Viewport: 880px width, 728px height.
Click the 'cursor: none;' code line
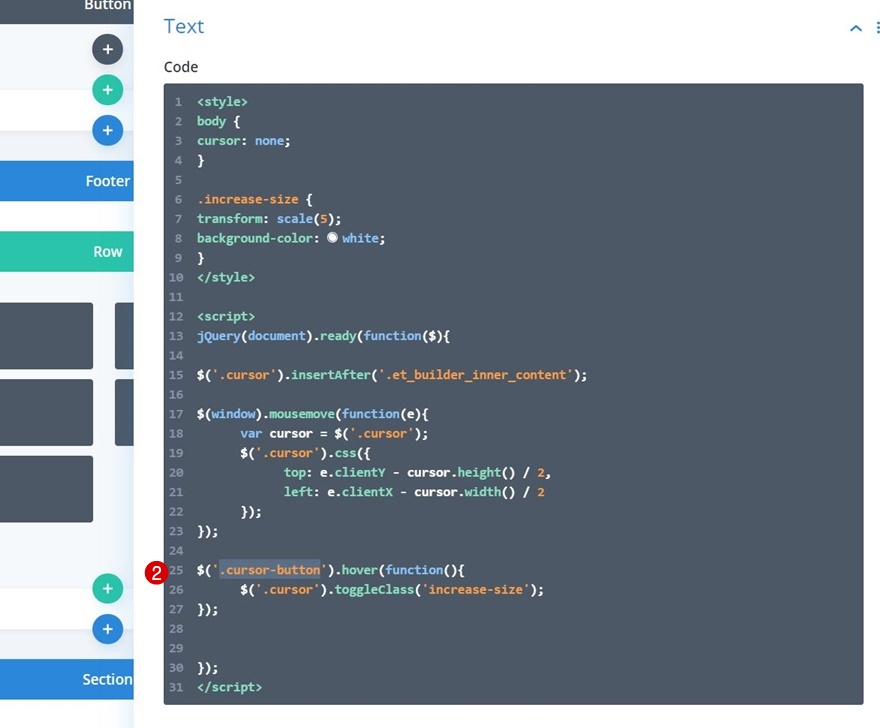coord(243,141)
